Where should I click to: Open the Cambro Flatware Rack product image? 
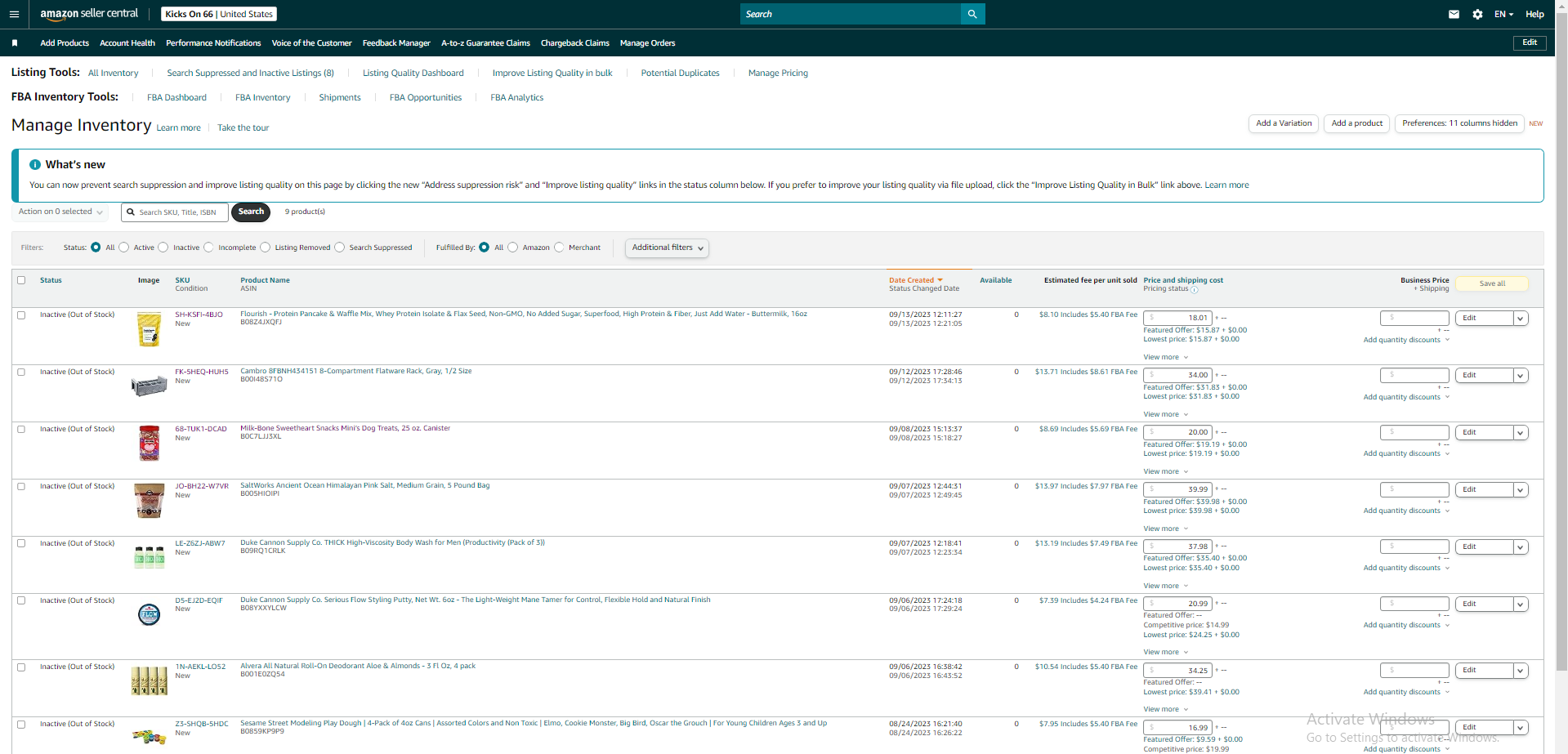click(x=149, y=386)
